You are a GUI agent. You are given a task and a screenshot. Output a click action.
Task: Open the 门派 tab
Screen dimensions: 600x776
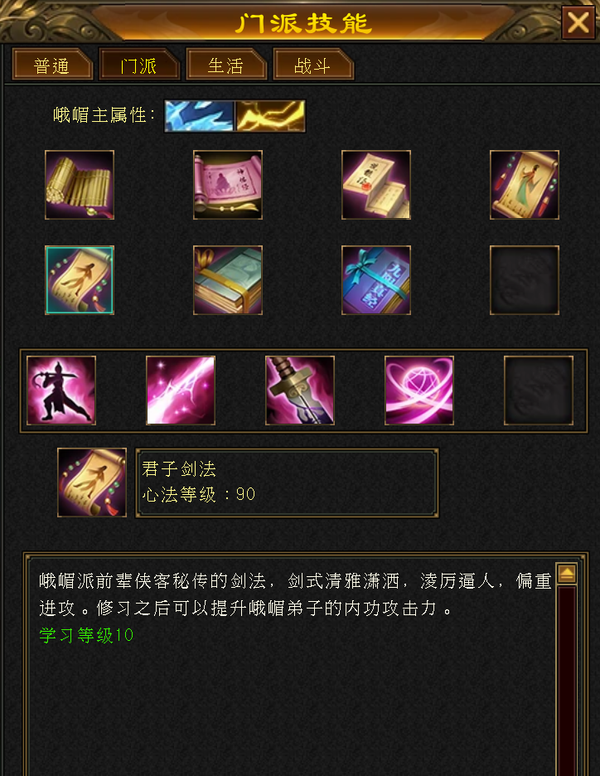tap(139, 64)
